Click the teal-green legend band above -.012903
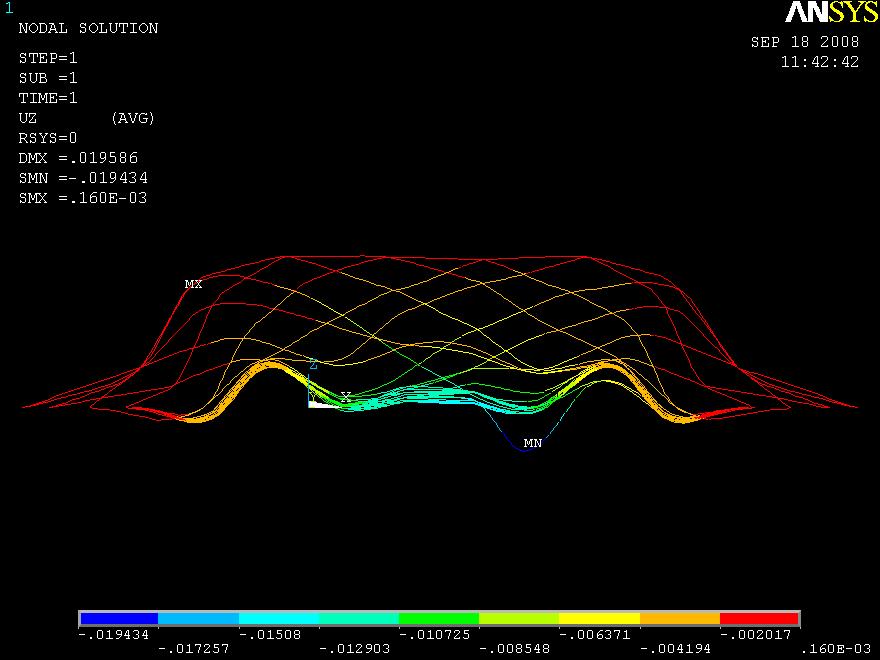This screenshot has height=660, width=880. point(359,618)
